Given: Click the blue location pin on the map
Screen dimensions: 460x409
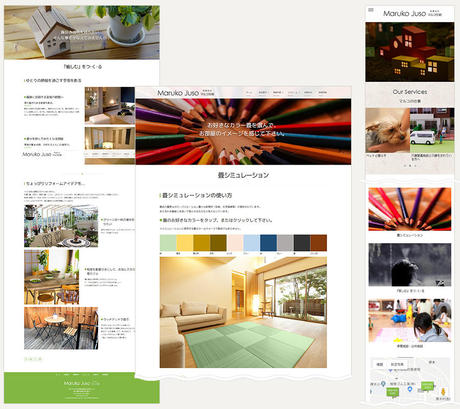Looking at the screenshot, I should (410, 389).
